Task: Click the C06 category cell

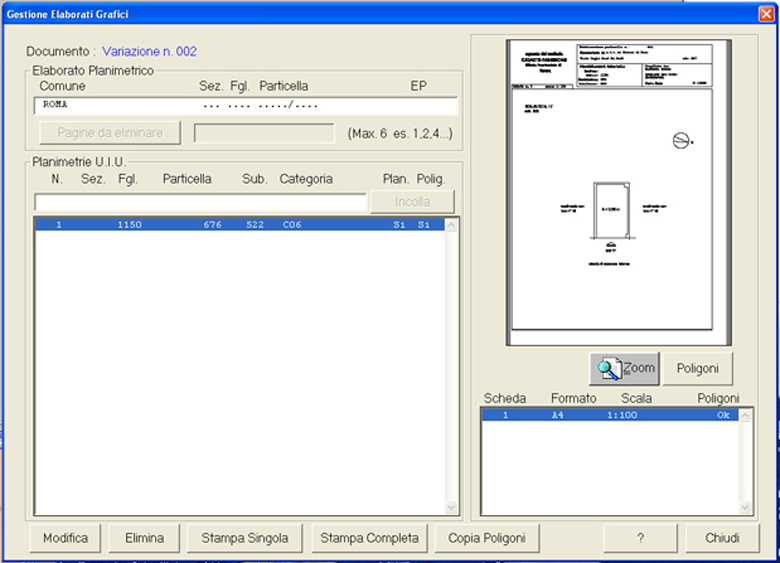Action: (x=292, y=225)
